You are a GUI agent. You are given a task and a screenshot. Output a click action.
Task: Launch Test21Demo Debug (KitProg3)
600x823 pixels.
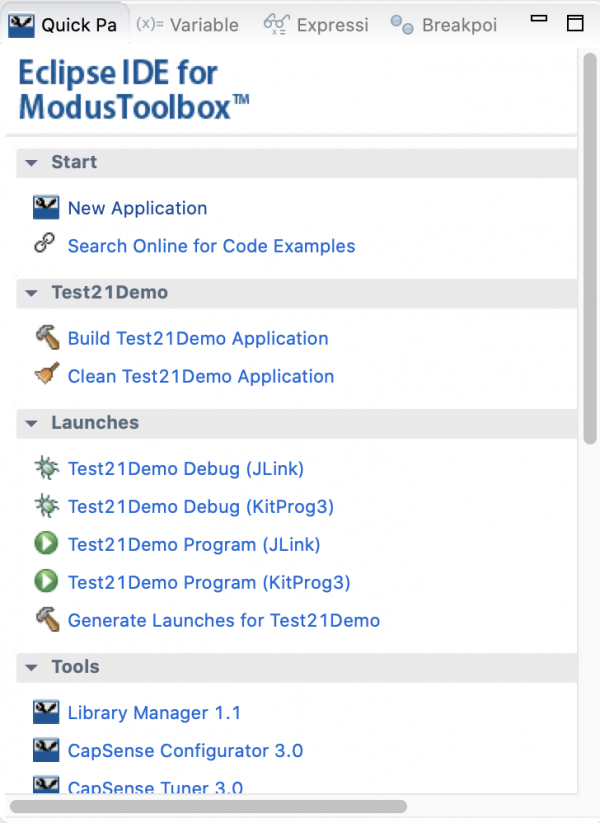coord(200,506)
